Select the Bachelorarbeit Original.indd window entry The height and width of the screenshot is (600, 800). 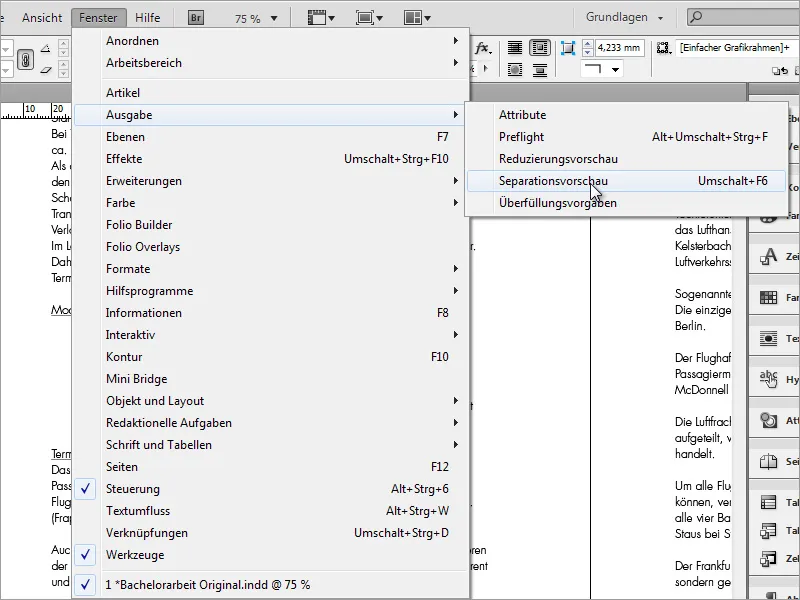(271, 585)
